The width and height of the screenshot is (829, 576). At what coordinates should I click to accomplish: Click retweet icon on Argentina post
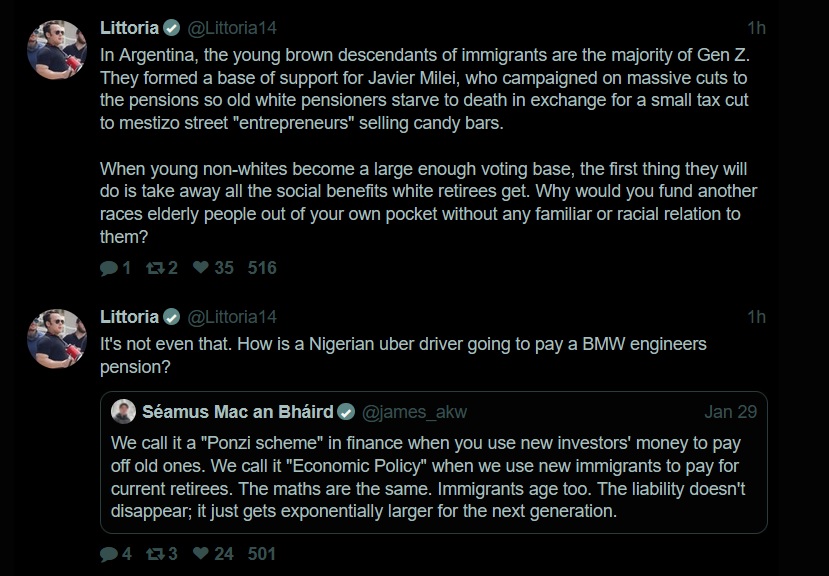coord(154,268)
